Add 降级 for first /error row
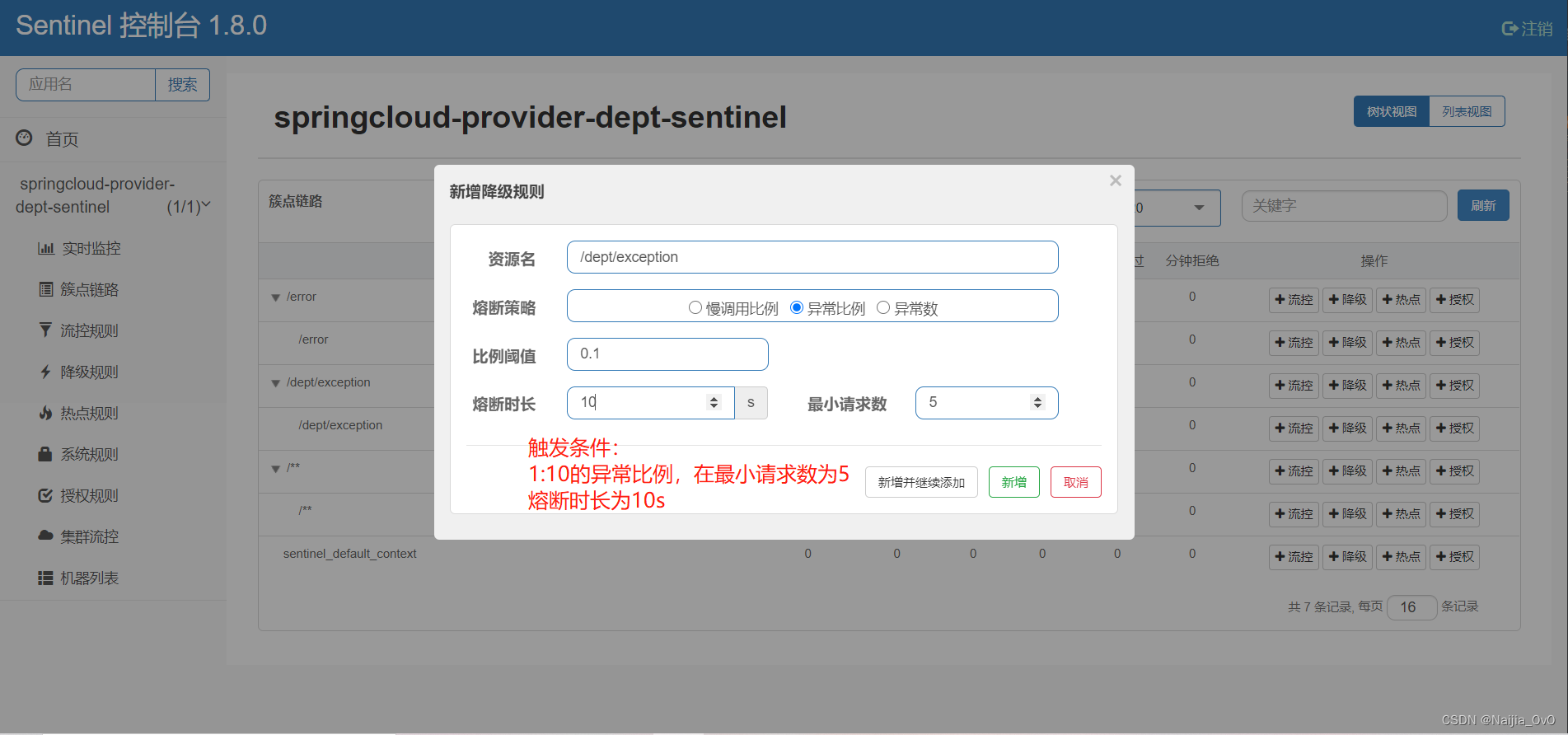This screenshot has height=735, width=1568. pos(1347,300)
